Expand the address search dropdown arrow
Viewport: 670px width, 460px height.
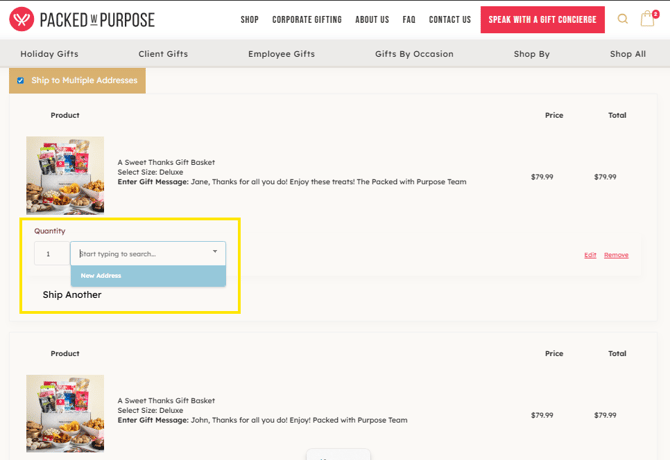215,251
